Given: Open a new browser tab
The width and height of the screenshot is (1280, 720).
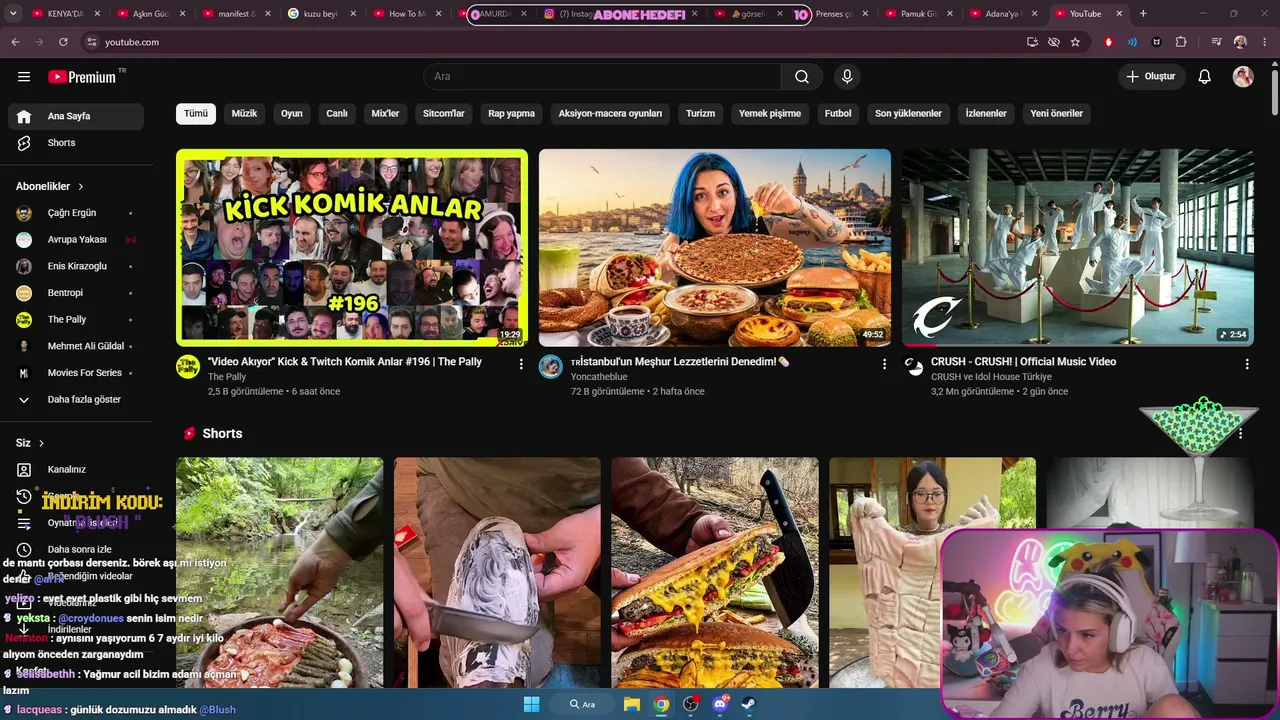Looking at the screenshot, I should [x=1143, y=14].
